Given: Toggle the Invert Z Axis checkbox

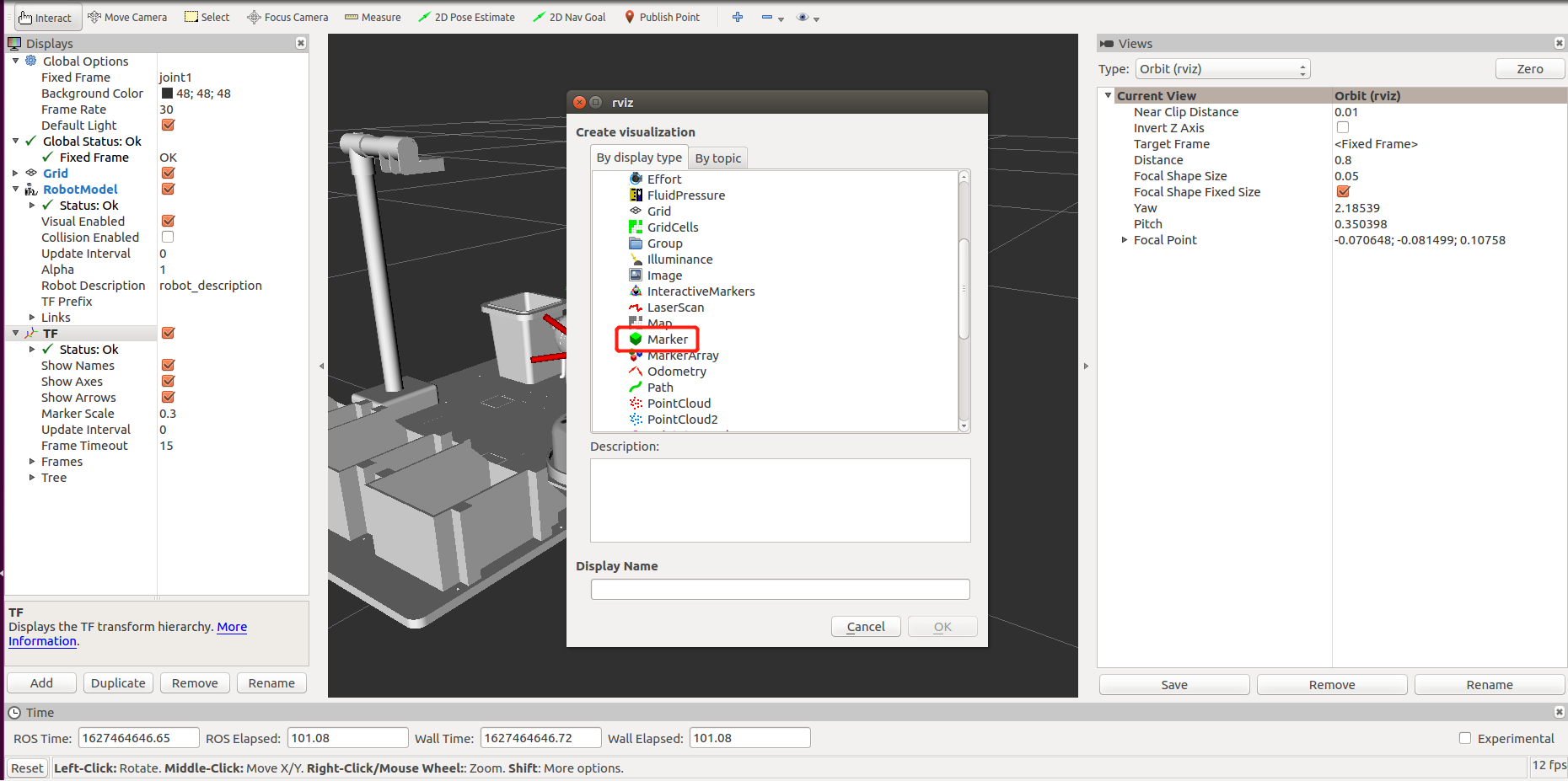Looking at the screenshot, I should coord(1343,128).
